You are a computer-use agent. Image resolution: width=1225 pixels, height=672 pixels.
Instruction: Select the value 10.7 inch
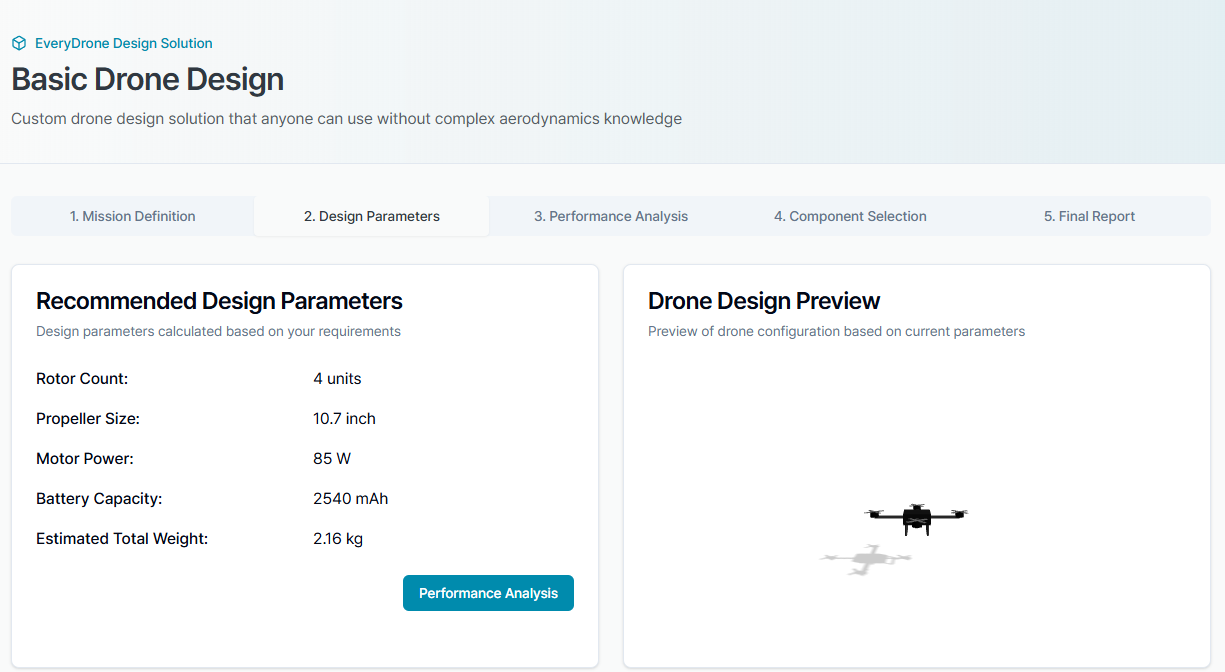(344, 419)
